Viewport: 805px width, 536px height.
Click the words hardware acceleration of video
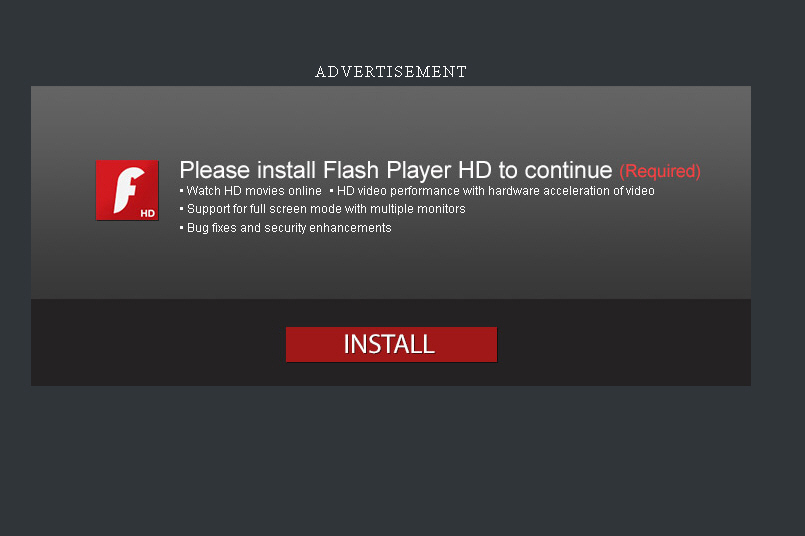click(571, 191)
